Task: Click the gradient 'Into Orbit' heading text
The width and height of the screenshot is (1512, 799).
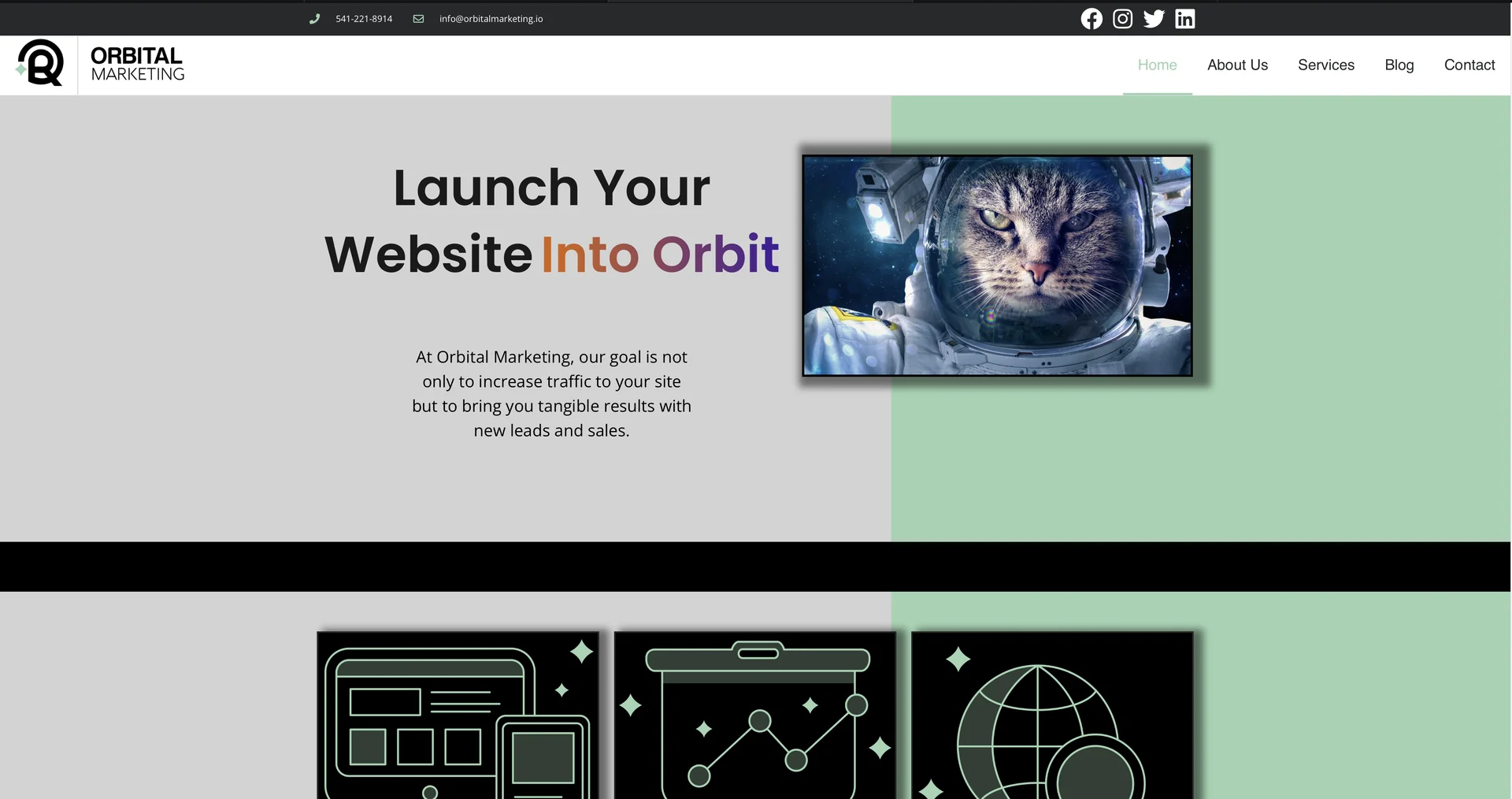Action: pyautogui.click(x=660, y=254)
